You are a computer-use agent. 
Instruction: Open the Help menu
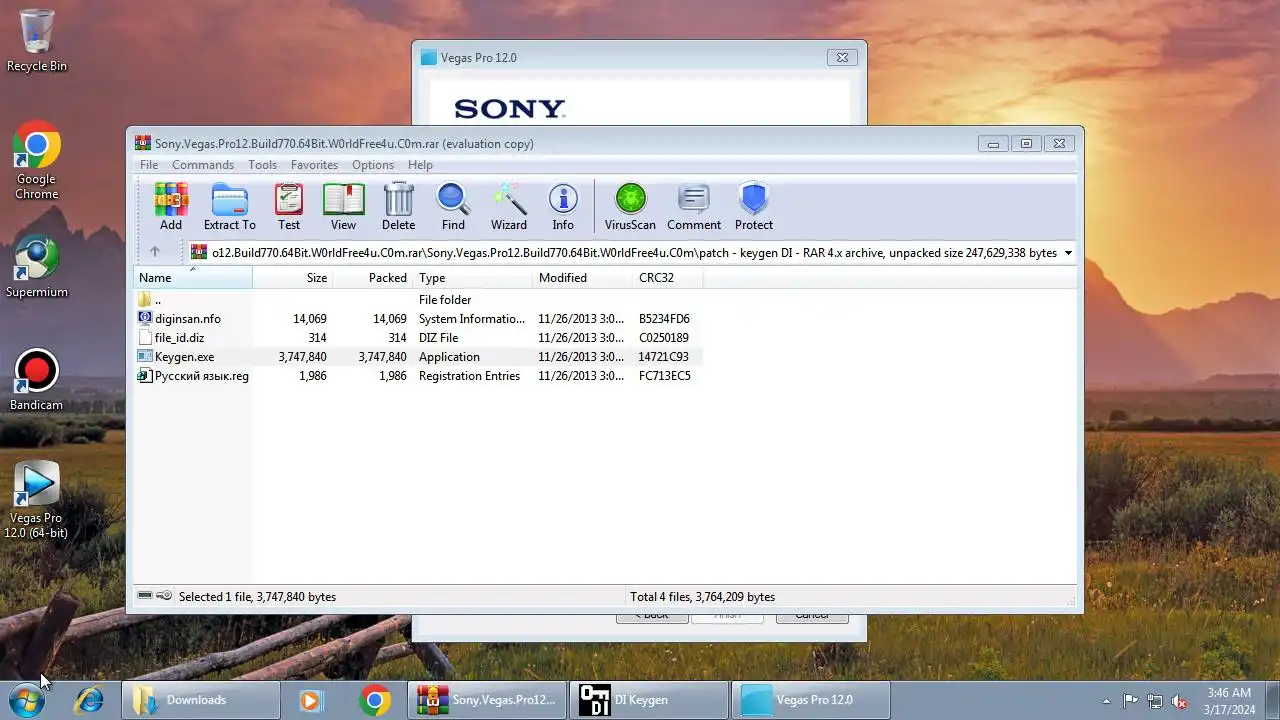[x=420, y=165]
